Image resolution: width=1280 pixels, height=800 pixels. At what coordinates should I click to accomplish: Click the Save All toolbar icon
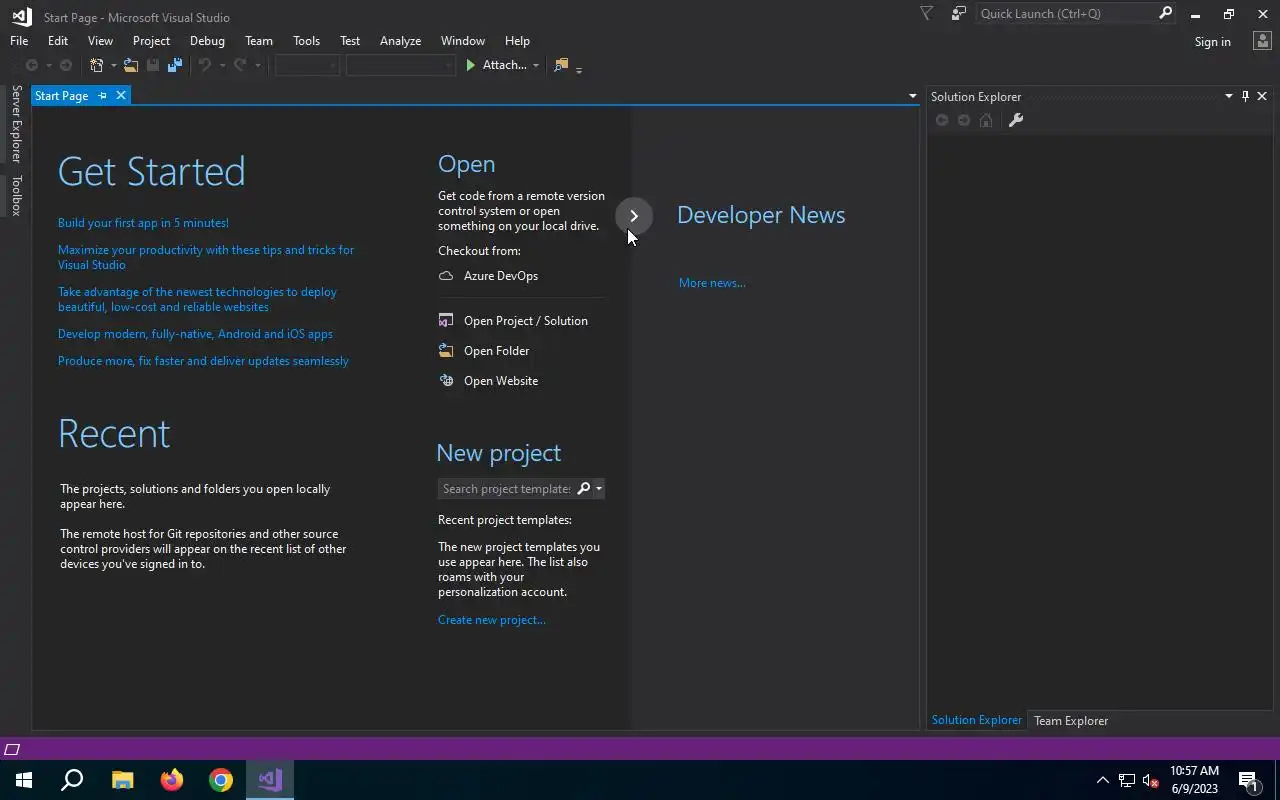pyautogui.click(x=175, y=65)
